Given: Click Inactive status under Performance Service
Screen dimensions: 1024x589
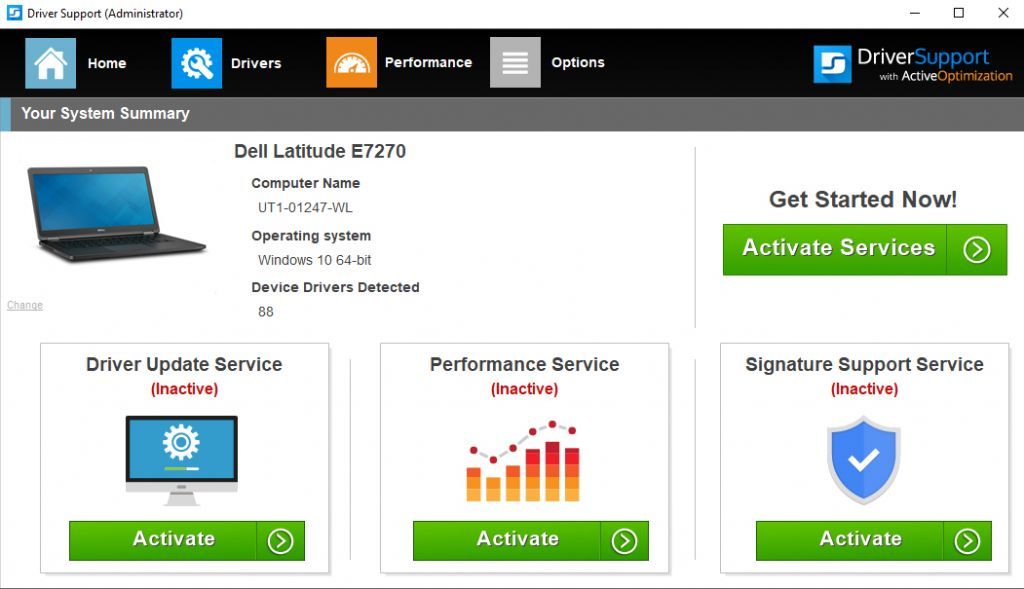Looking at the screenshot, I should (x=524, y=389).
